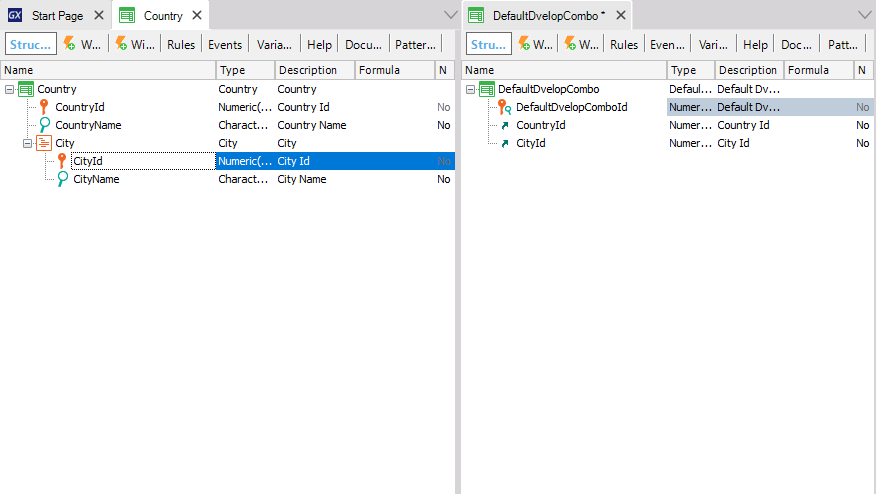The width and height of the screenshot is (876, 494).
Task: Open Variables section in DefaultDvelopCombo editor
Action: click(713, 44)
